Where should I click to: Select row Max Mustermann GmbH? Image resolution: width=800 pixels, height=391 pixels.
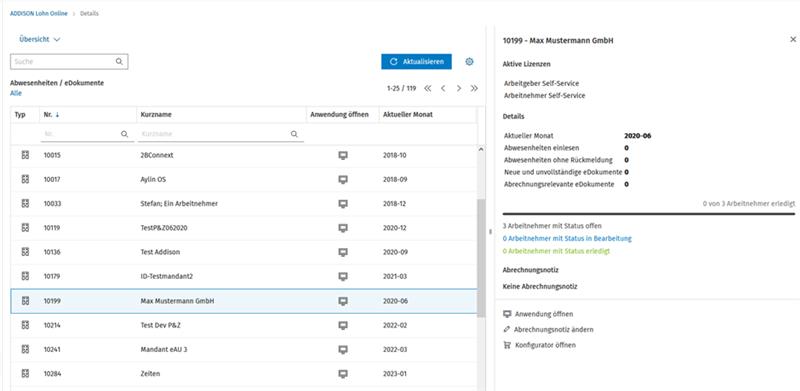click(x=244, y=301)
